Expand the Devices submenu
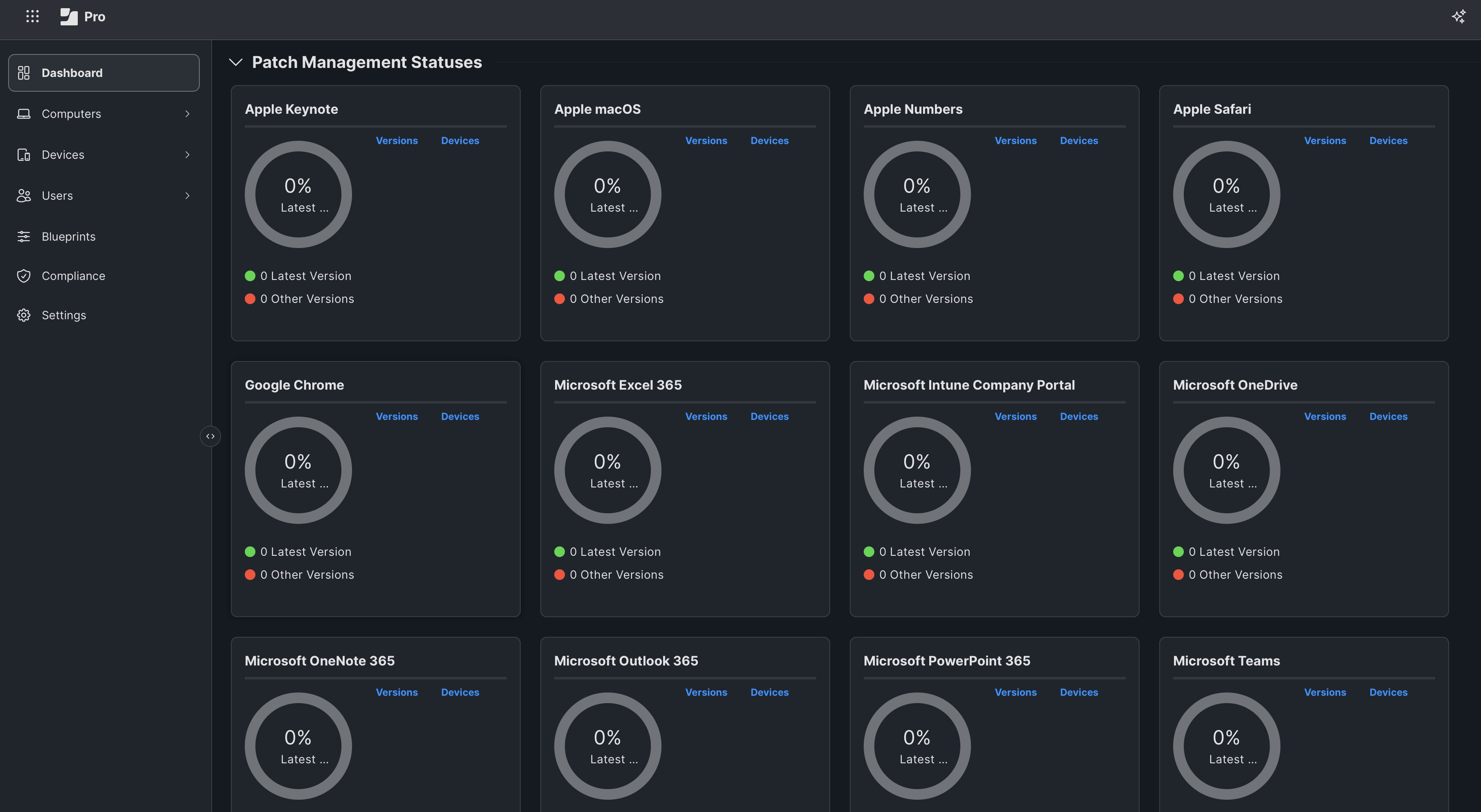This screenshot has width=1481, height=812. [187, 155]
